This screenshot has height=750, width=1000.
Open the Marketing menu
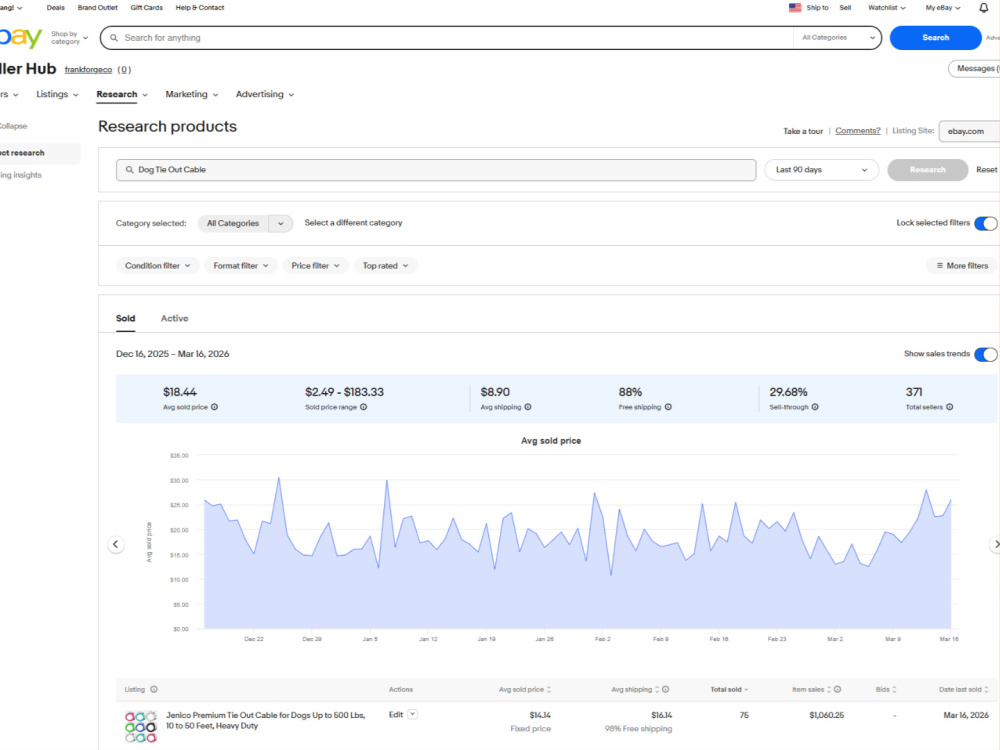pyautogui.click(x=191, y=94)
